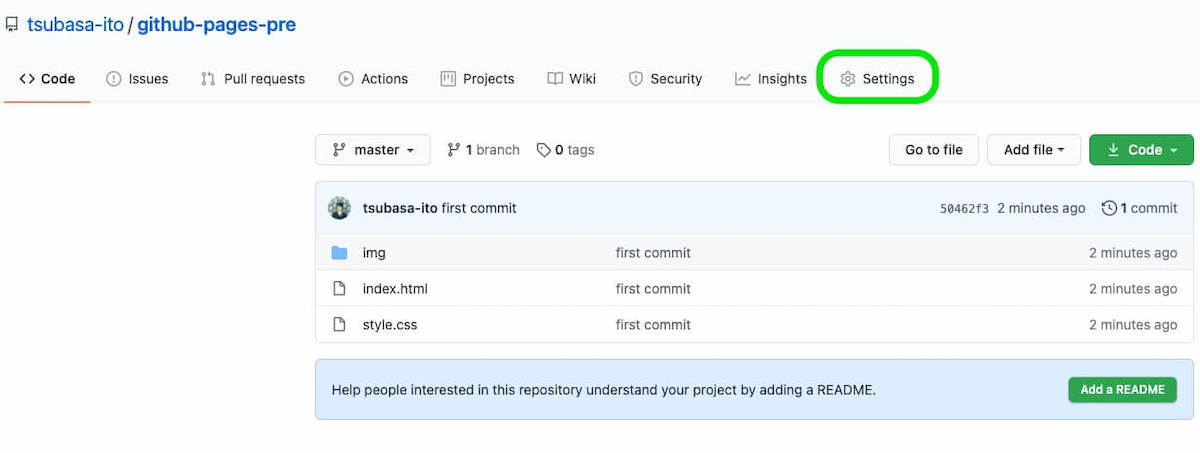
Task: Open the Settings tab
Action: (x=877, y=79)
